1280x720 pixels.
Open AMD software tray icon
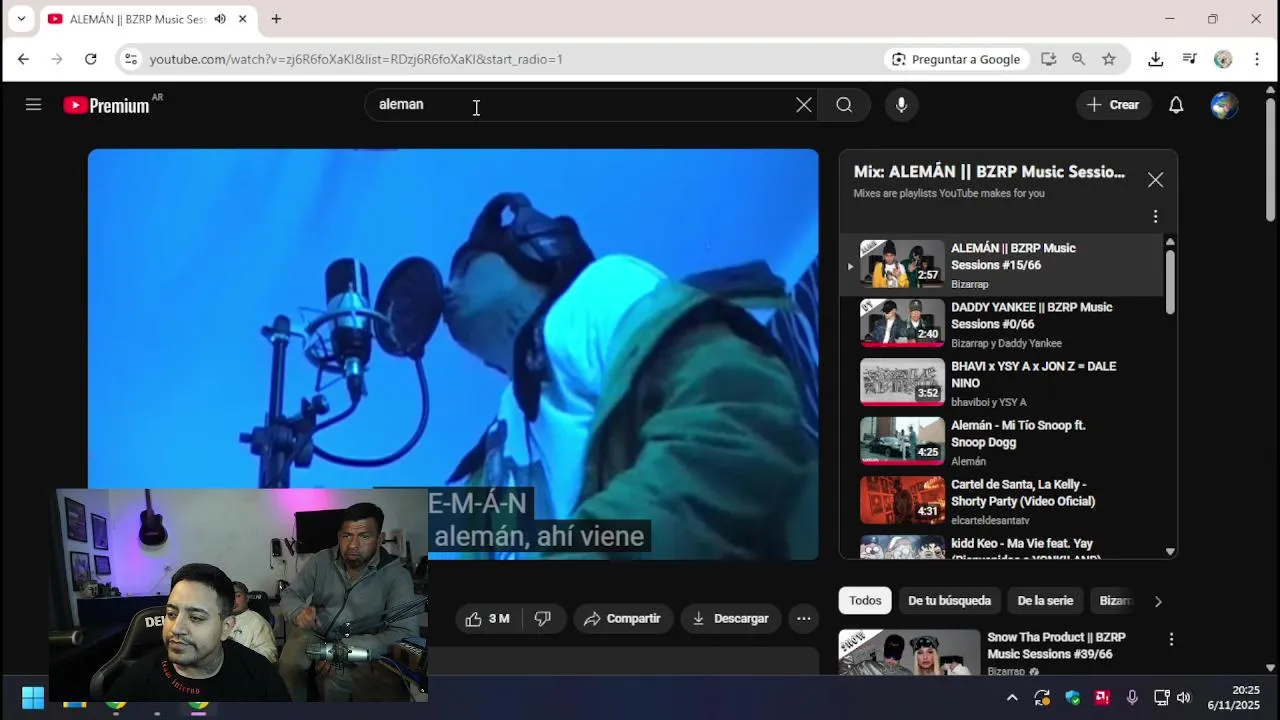(1102, 698)
